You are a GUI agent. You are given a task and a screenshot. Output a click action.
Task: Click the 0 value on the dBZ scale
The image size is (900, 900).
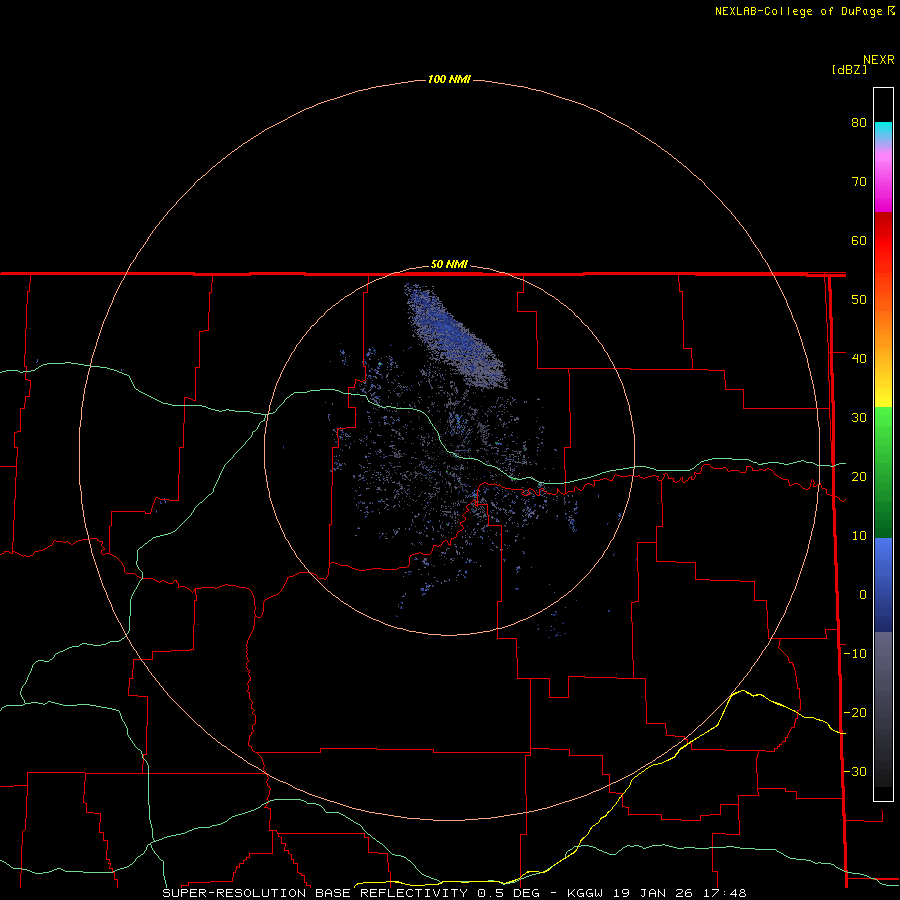click(863, 595)
